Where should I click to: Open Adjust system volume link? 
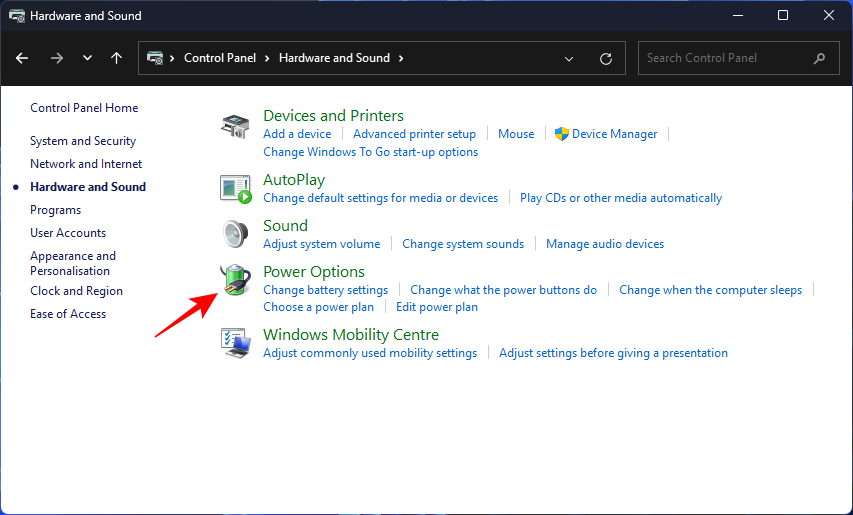[x=321, y=244]
